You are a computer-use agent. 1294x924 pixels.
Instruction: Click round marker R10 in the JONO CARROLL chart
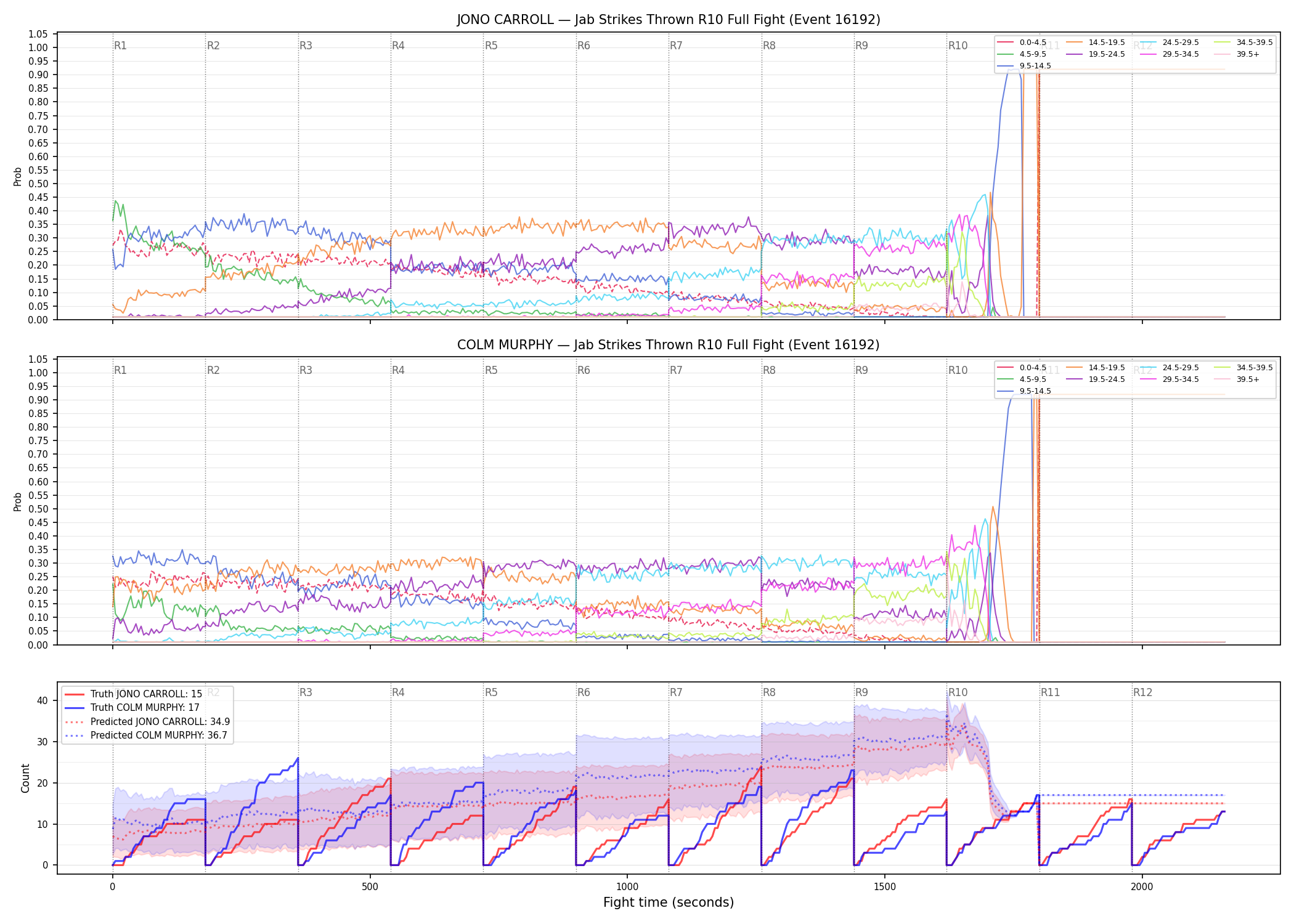point(958,46)
